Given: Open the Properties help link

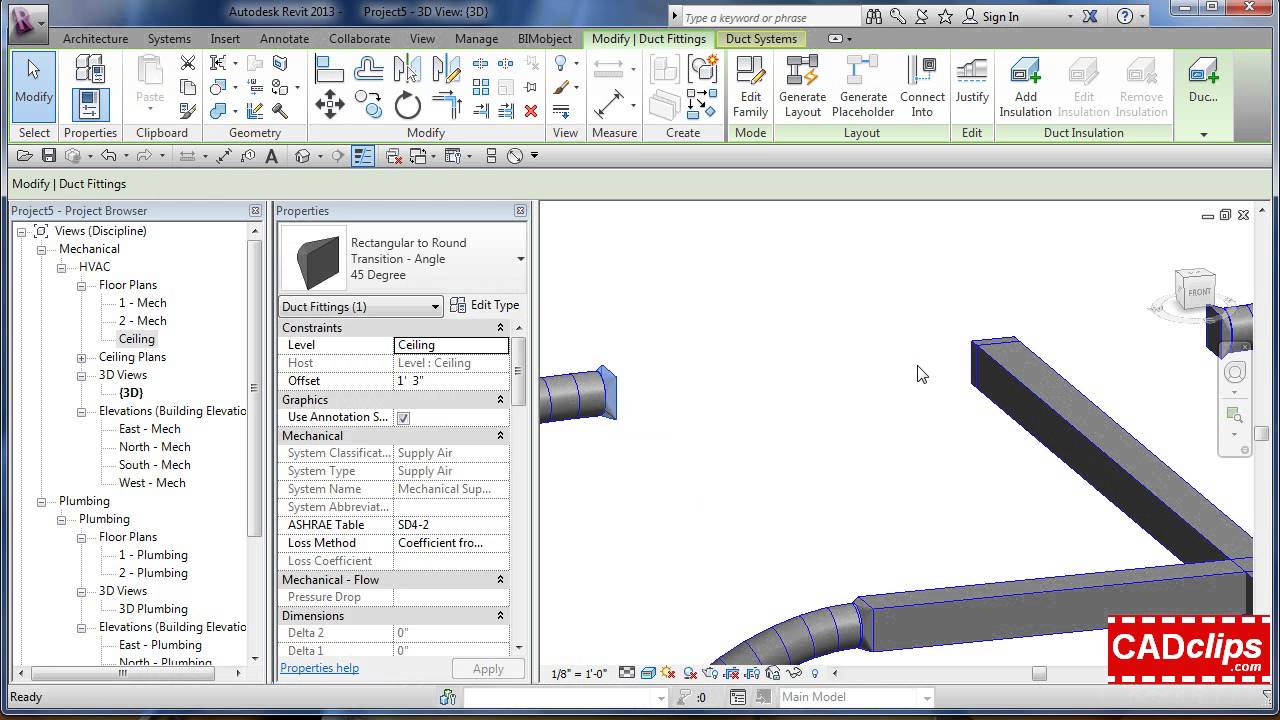Looking at the screenshot, I should (x=320, y=668).
